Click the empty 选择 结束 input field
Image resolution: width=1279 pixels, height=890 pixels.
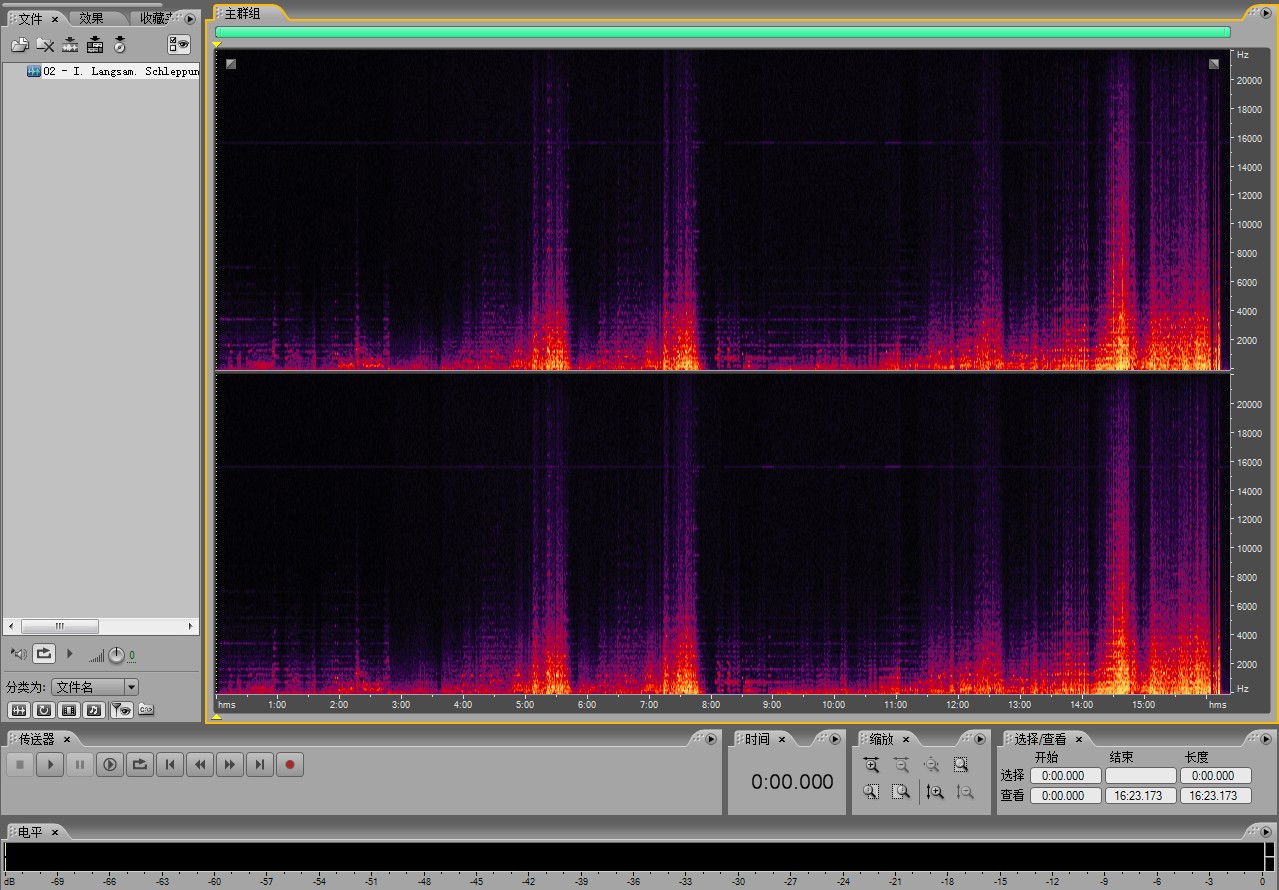[1141, 776]
